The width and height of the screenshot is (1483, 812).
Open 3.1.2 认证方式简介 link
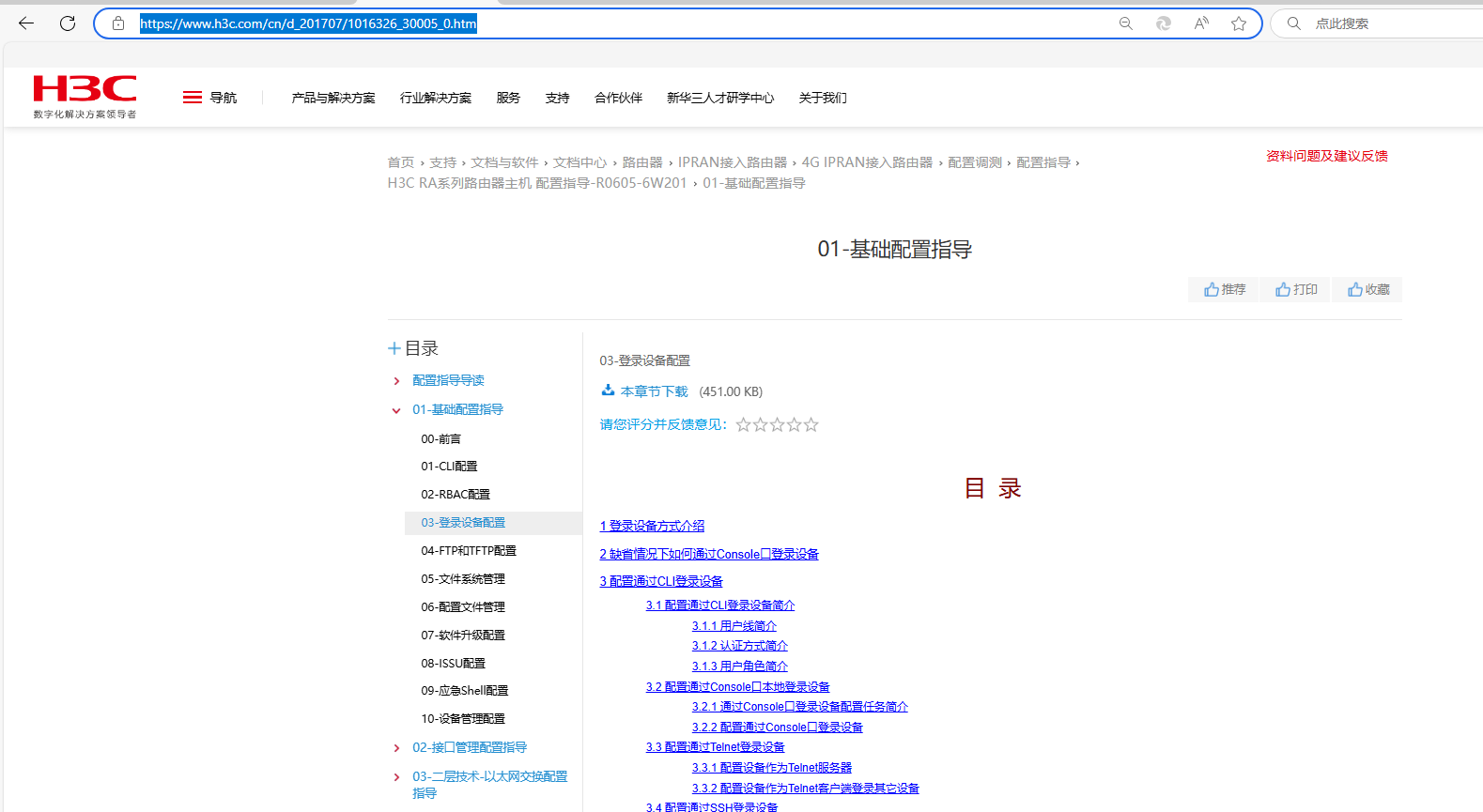(x=740, y=646)
